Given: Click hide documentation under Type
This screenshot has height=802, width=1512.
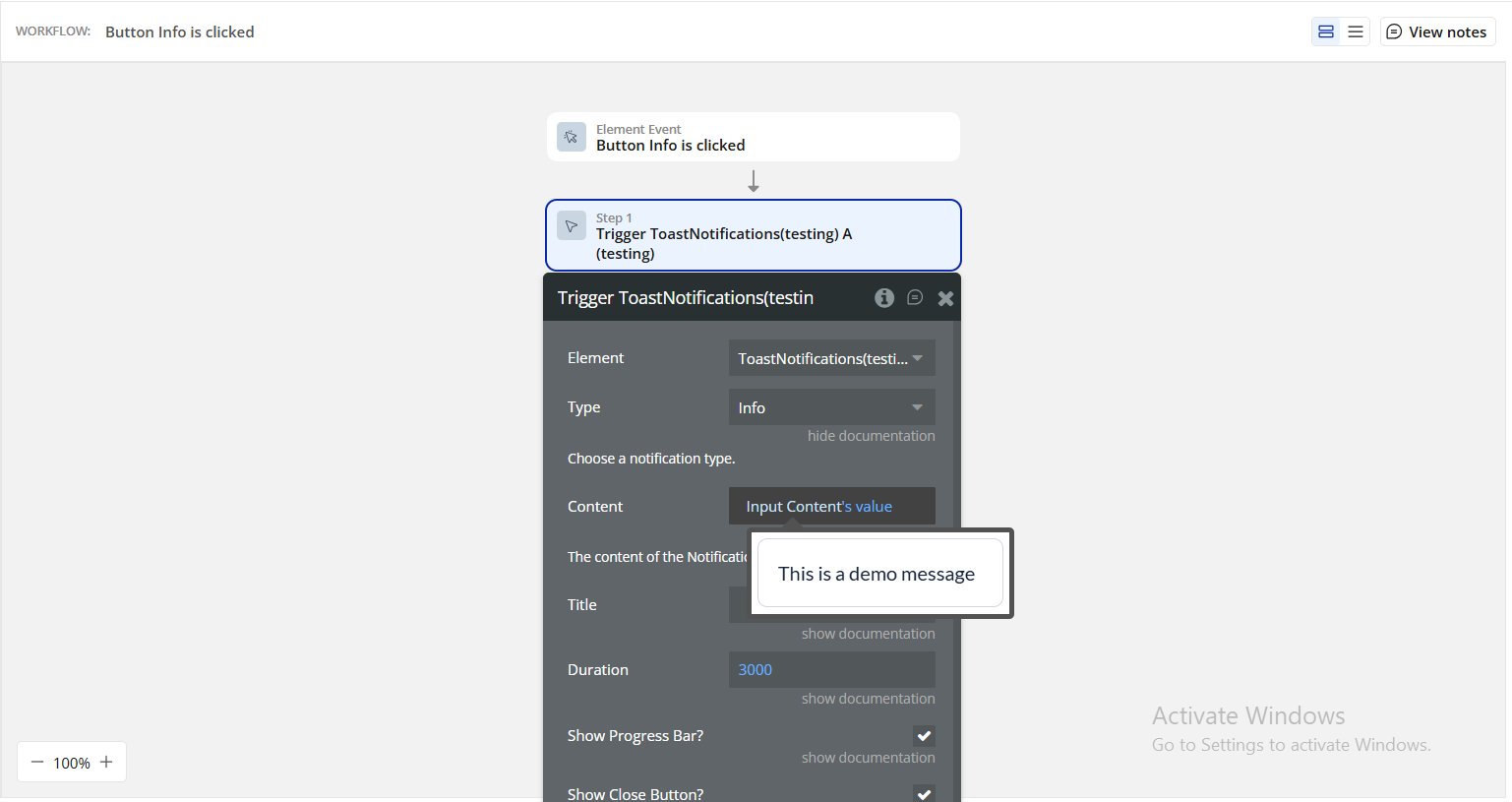Looking at the screenshot, I should pyautogui.click(x=871, y=436).
